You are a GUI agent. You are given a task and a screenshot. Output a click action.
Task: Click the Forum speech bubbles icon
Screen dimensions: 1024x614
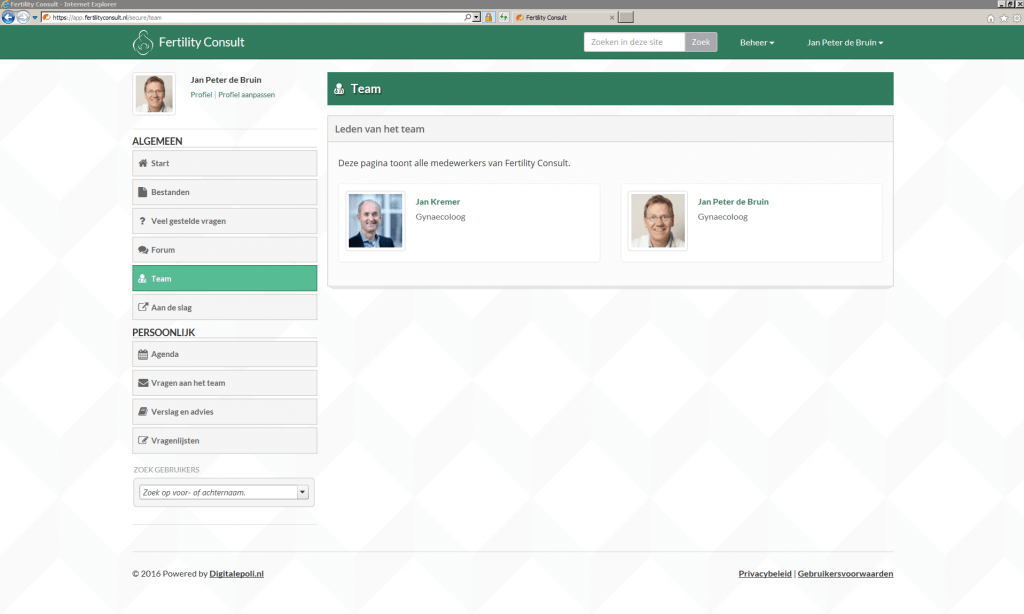click(x=143, y=250)
